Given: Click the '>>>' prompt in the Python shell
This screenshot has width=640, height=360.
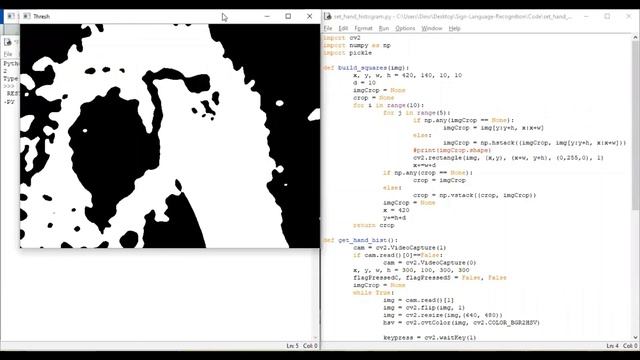Looking at the screenshot, I should click(9, 86).
